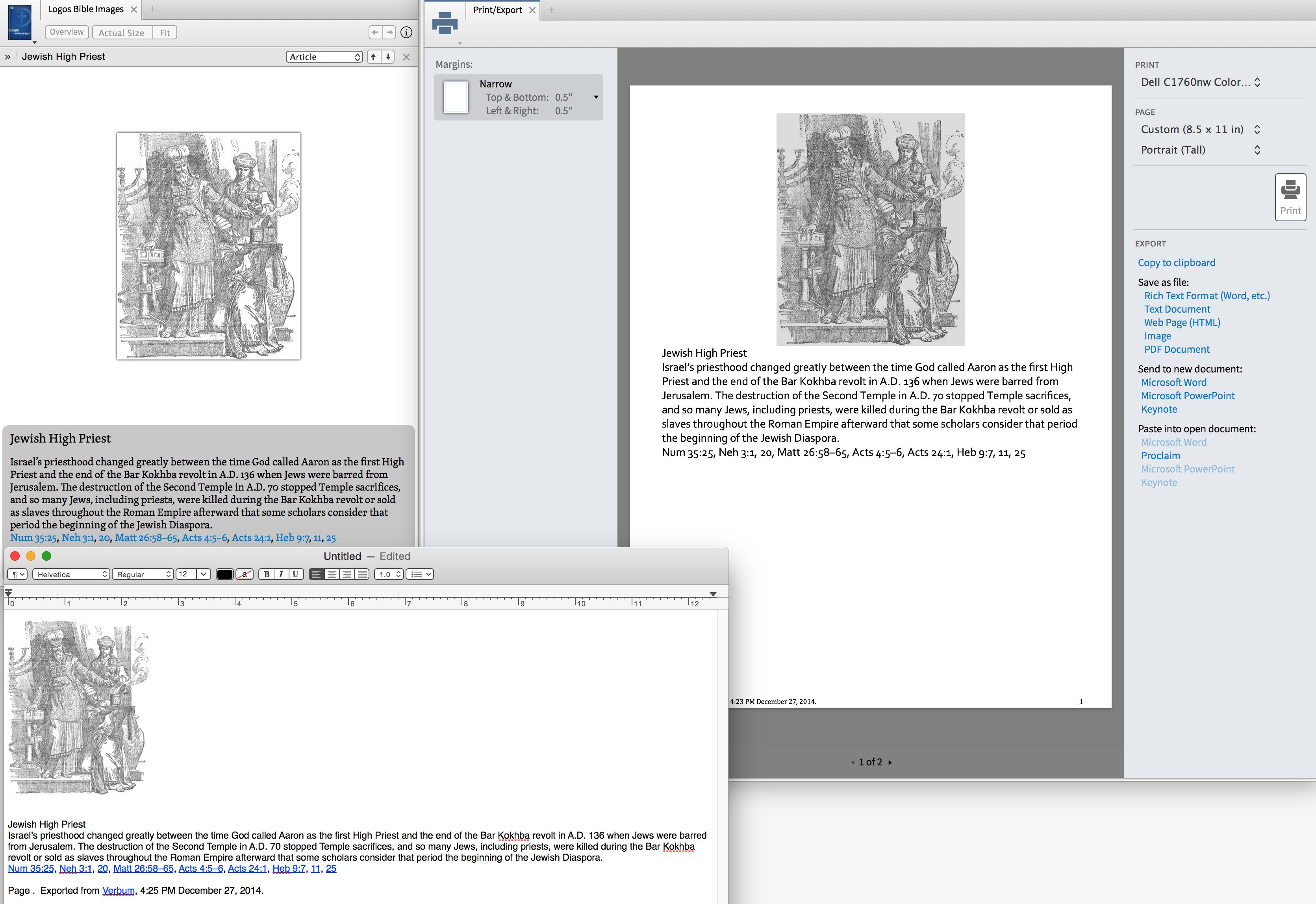Click the font size 12 field
1316x904 pixels.
(x=186, y=574)
